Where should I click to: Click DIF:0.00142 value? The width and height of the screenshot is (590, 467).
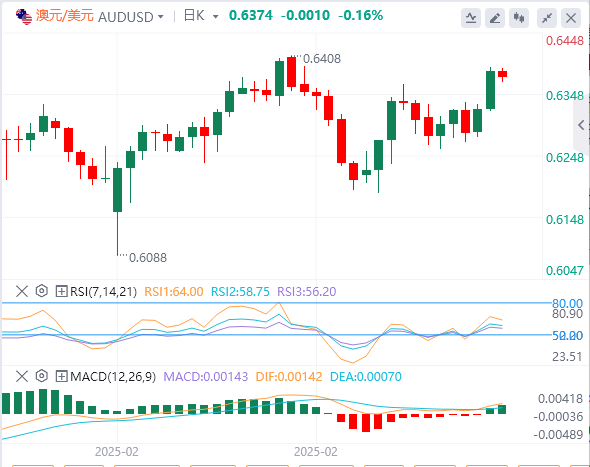(289, 377)
